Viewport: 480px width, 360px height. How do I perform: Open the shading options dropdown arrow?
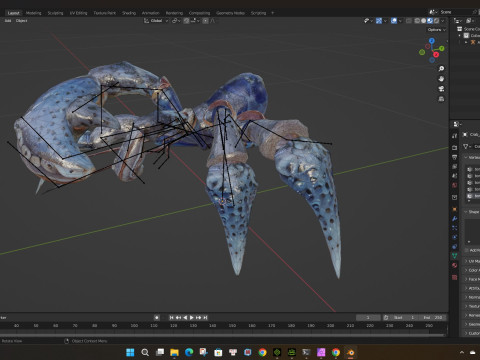click(x=443, y=21)
